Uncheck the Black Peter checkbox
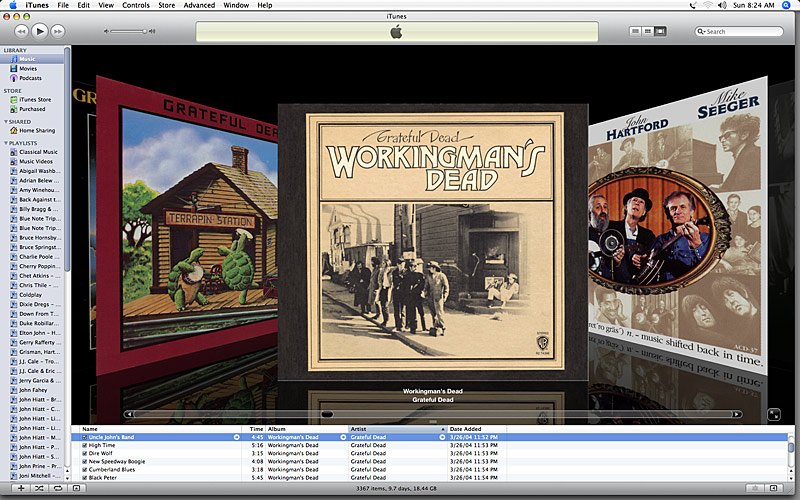The height and width of the screenshot is (500, 800). 85,478
